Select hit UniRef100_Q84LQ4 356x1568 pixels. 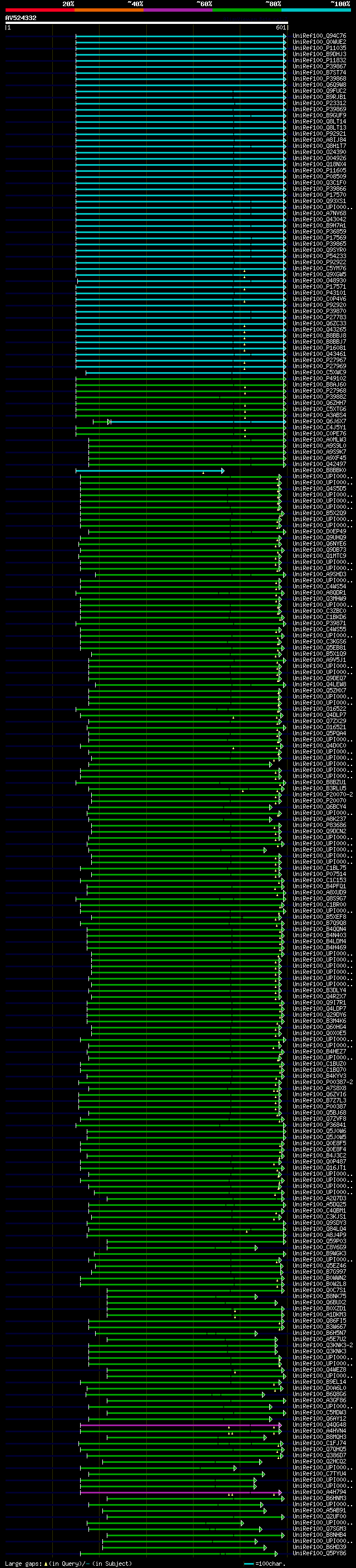tap(319, 1228)
